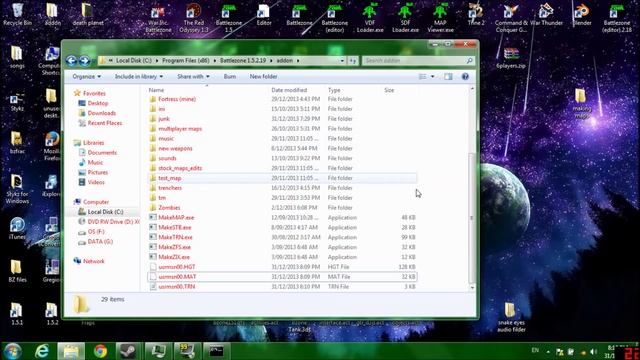Click the refresh button beside the address bar
This screenshot has height=360, width=640.
coord(353,61)
